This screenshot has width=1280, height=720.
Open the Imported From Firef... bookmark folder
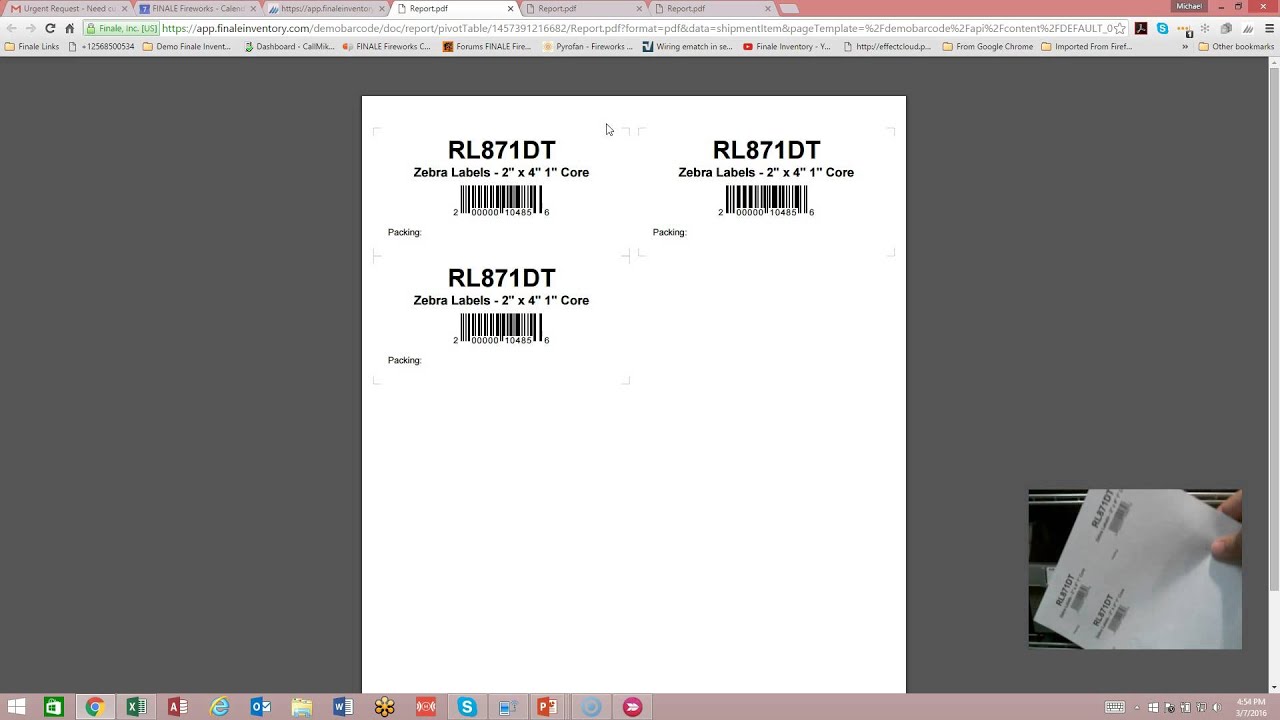point(1086,46)
